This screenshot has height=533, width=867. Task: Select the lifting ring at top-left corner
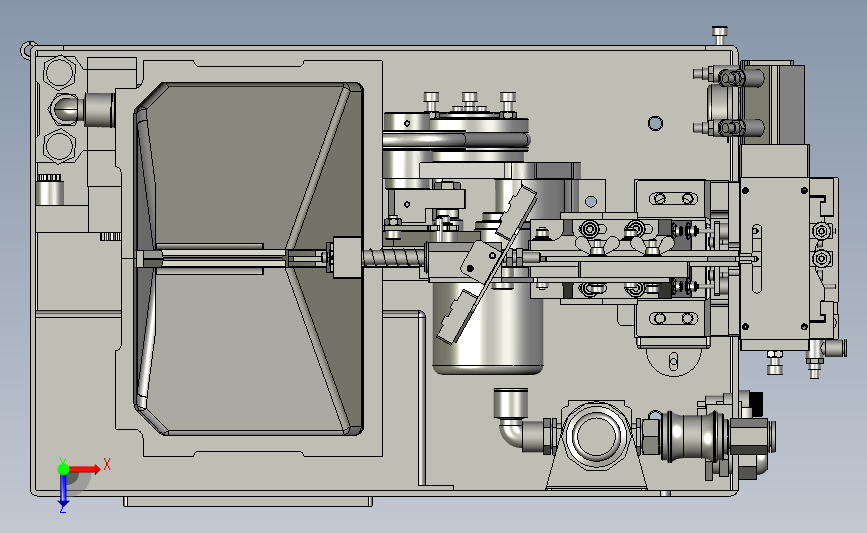tap(28, 50)
